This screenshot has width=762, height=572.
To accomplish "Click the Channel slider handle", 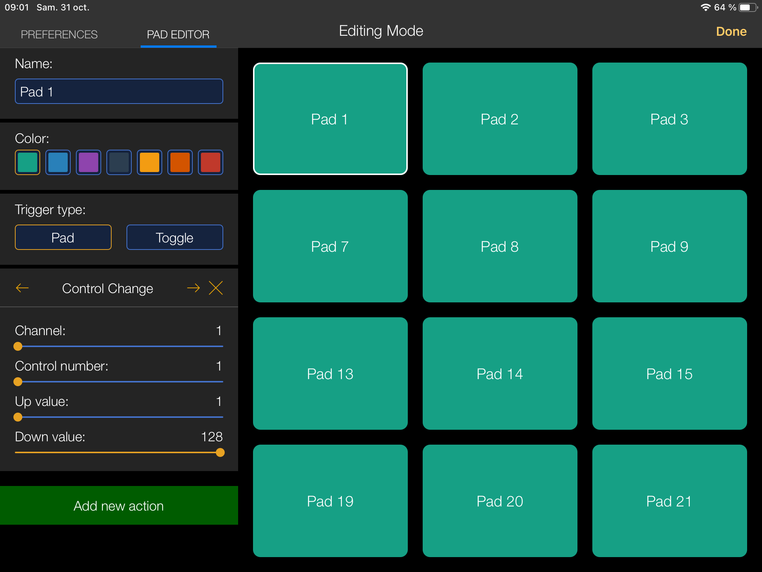I will (18, 346).
